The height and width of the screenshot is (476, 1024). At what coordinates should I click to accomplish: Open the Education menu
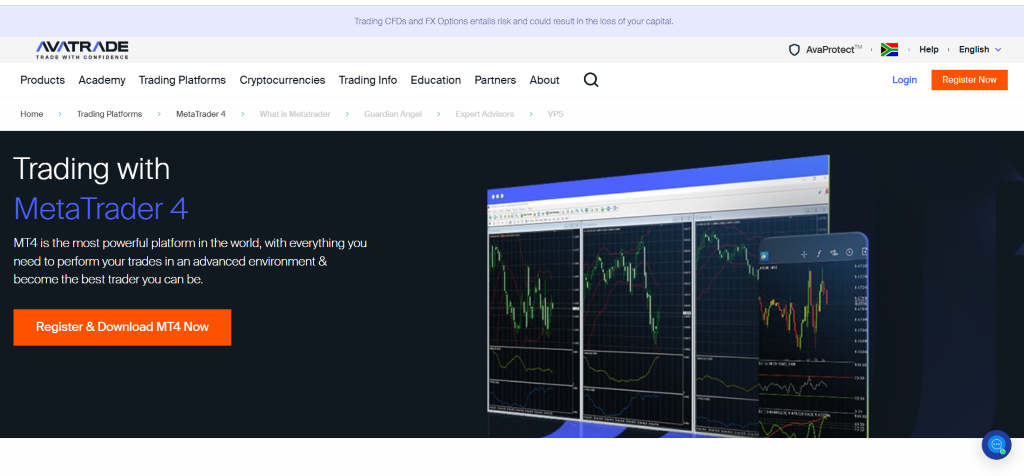tap(436, 80)
